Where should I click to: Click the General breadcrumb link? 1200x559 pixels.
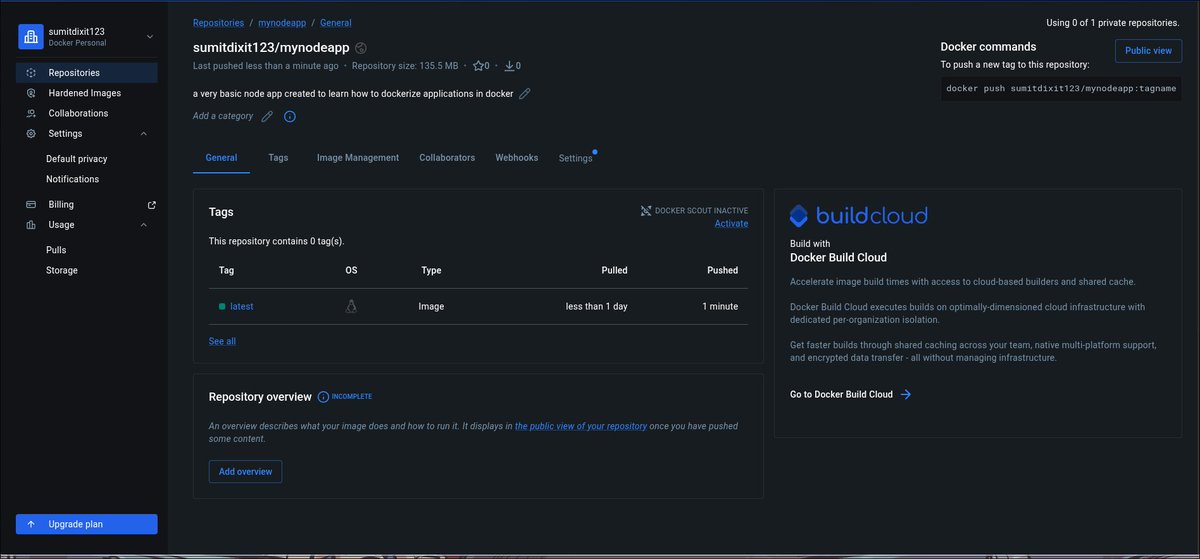coord(336,22)
